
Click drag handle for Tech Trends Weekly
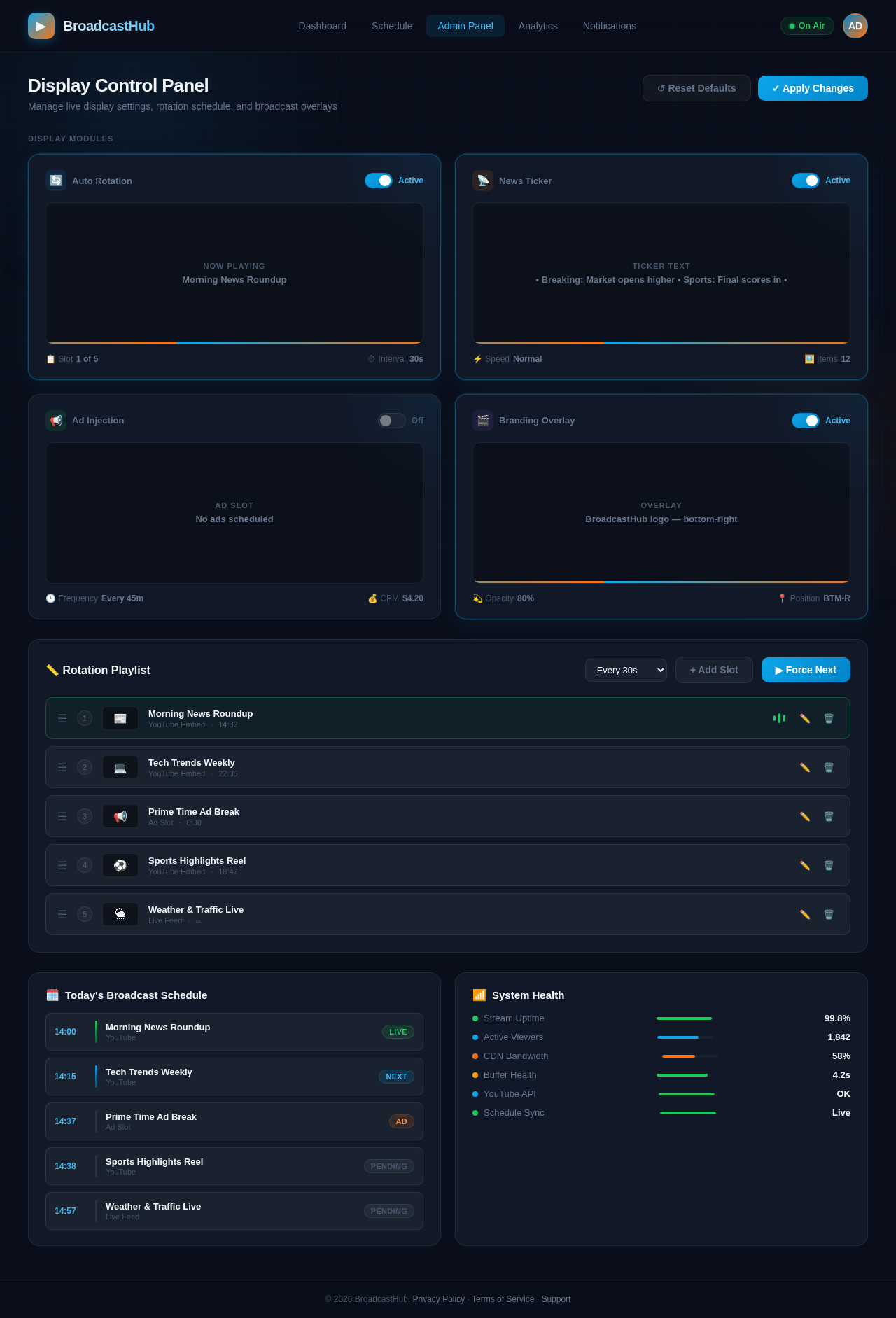[x=62, y=767]
